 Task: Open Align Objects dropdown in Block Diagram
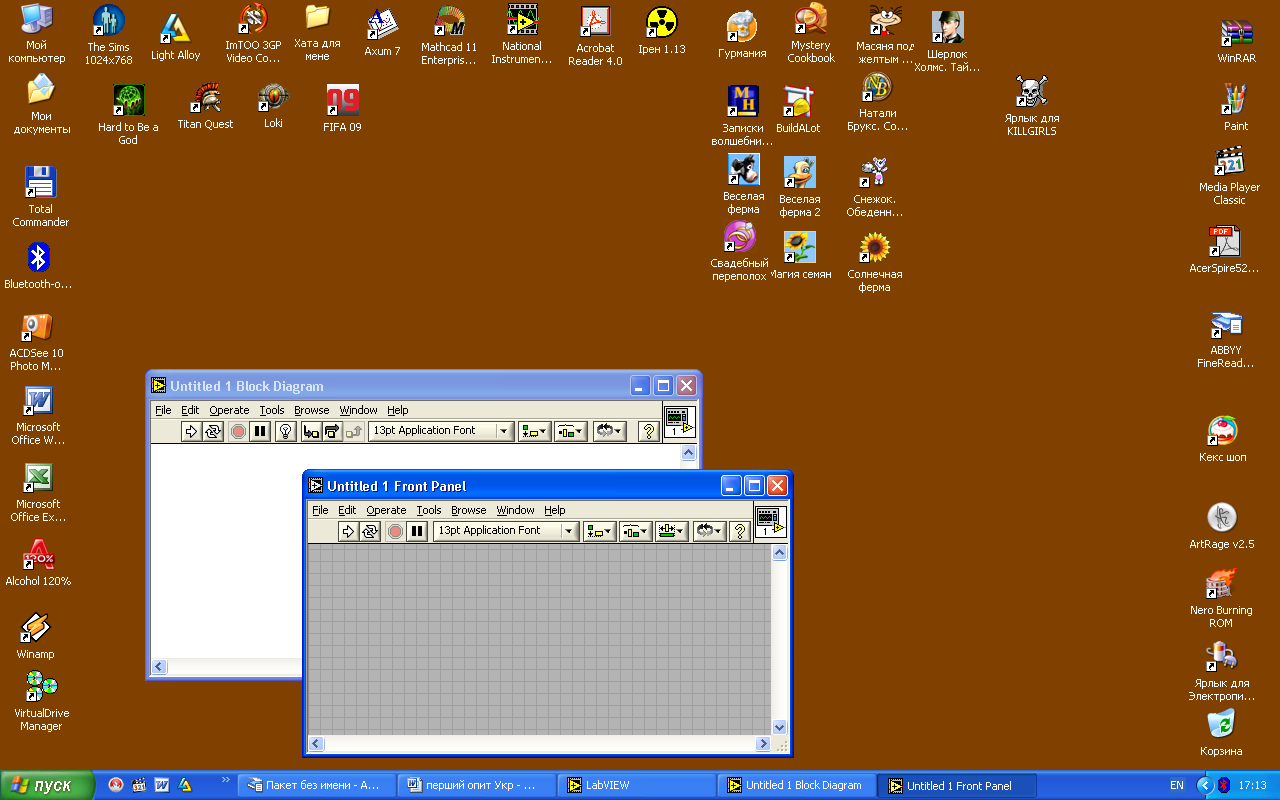pyautogui.click(x=534, y=431)
